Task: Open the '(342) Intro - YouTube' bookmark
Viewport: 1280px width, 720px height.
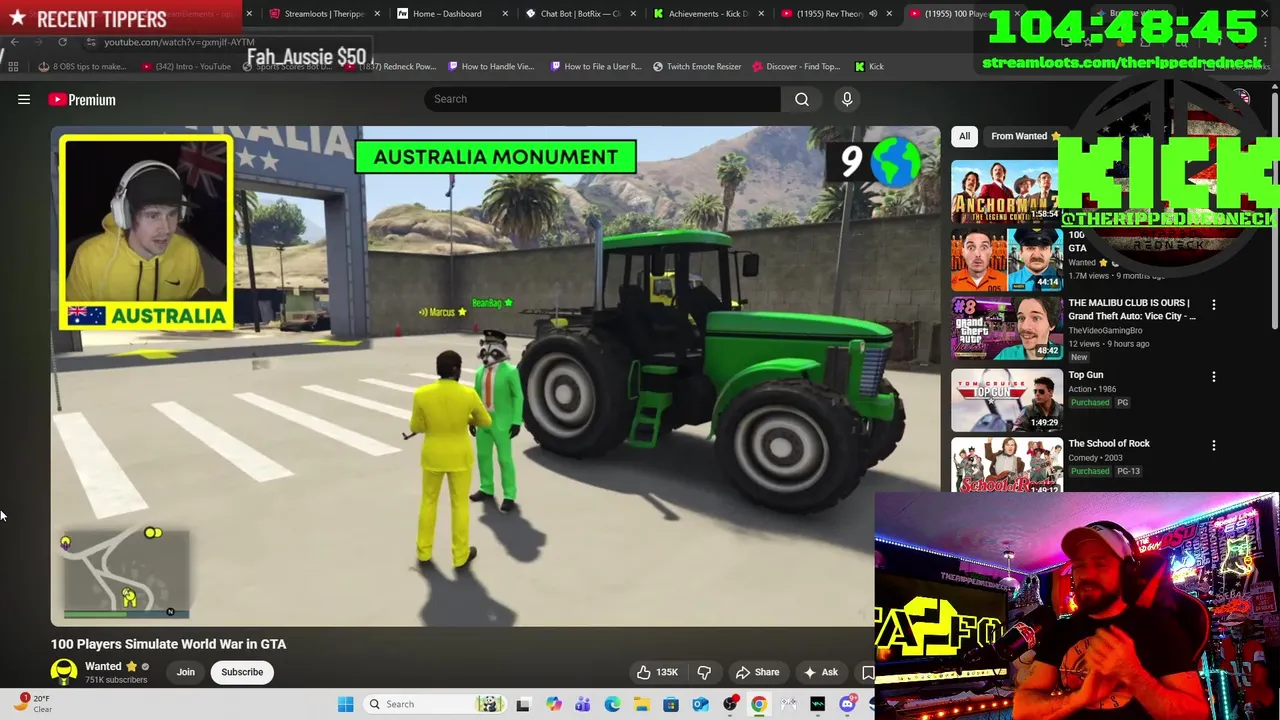Action: pos(186,66)
